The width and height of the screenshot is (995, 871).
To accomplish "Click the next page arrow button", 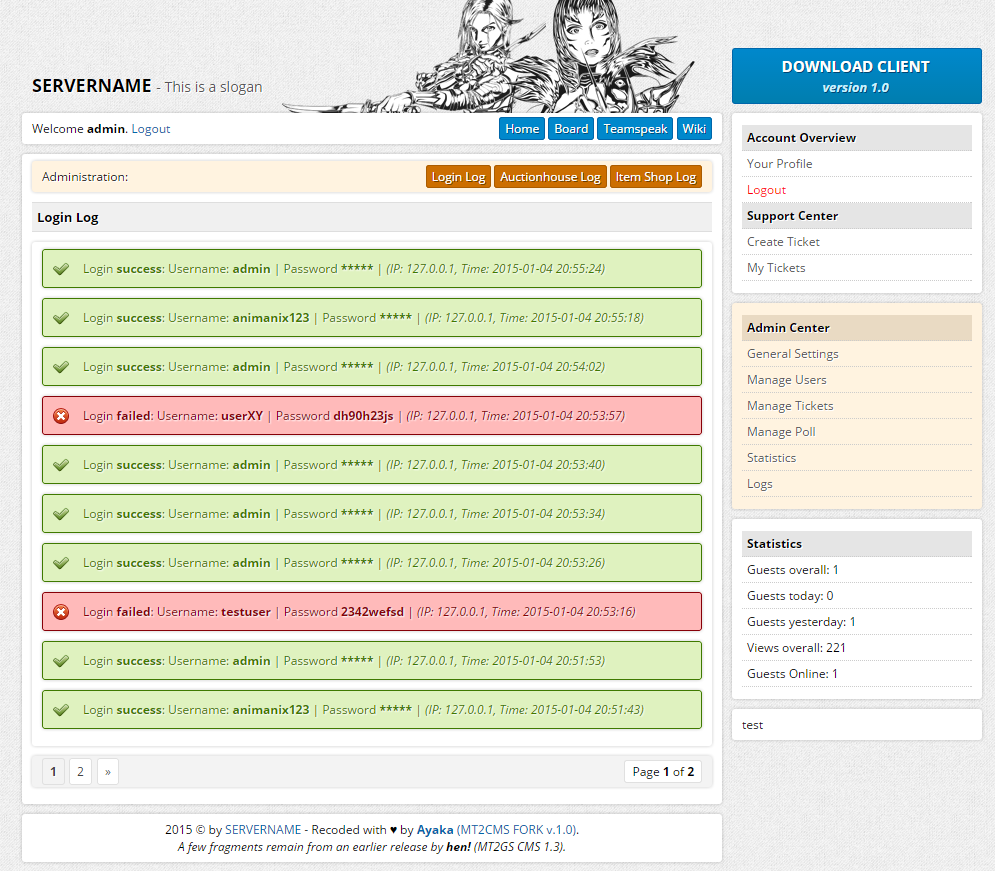I will click(x=108, y=772).
